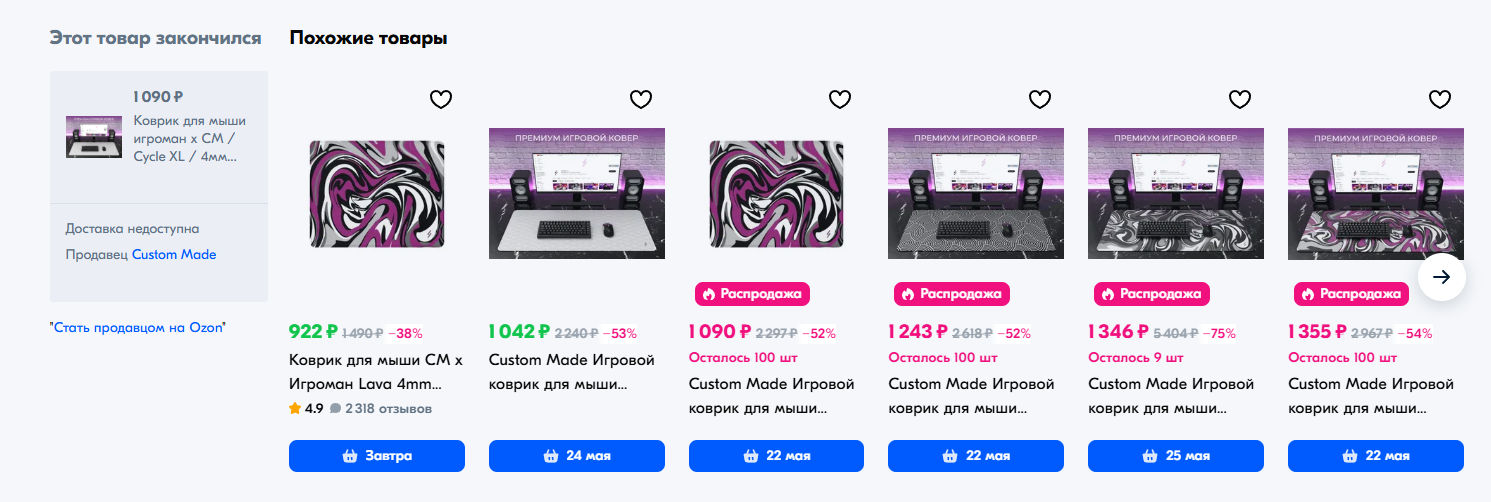Open the out-of-stock product thumbnail
The width and height of the screenshot is (1491, 502).
tap(94, 136)
